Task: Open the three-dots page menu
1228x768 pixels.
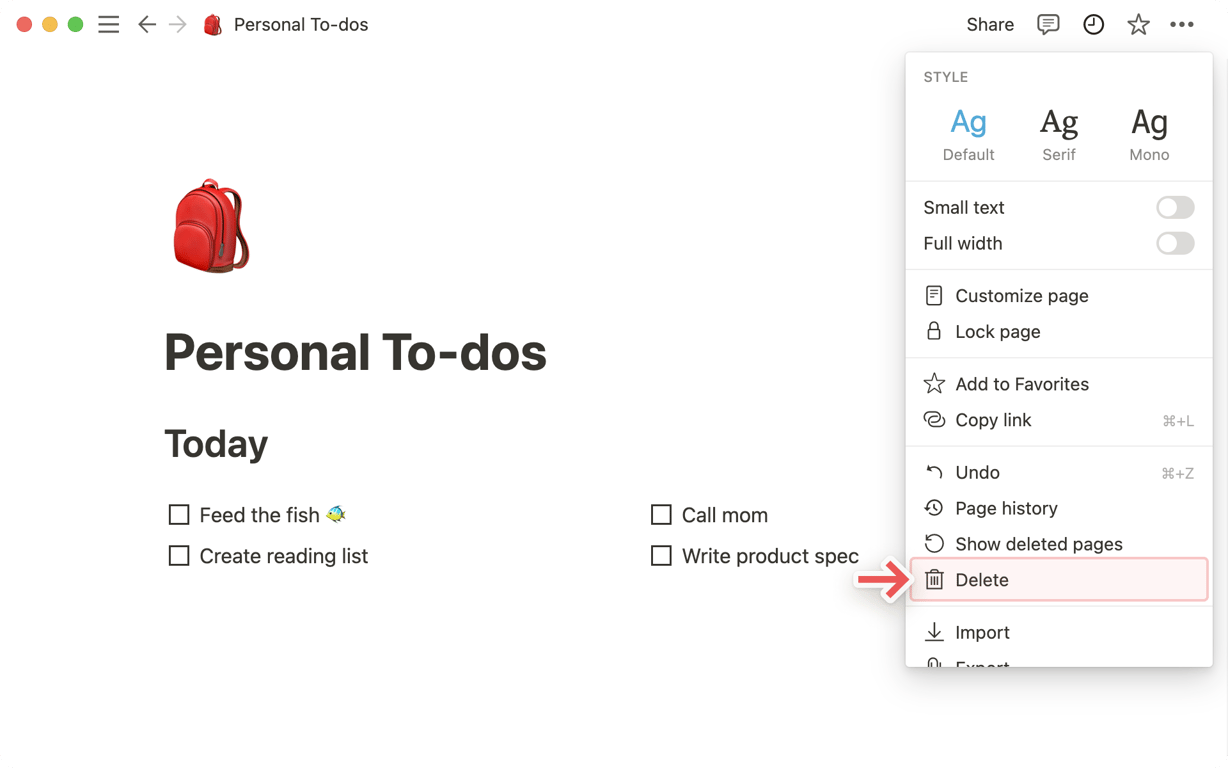Action: pyautogui.click(x=1182, y=25)
